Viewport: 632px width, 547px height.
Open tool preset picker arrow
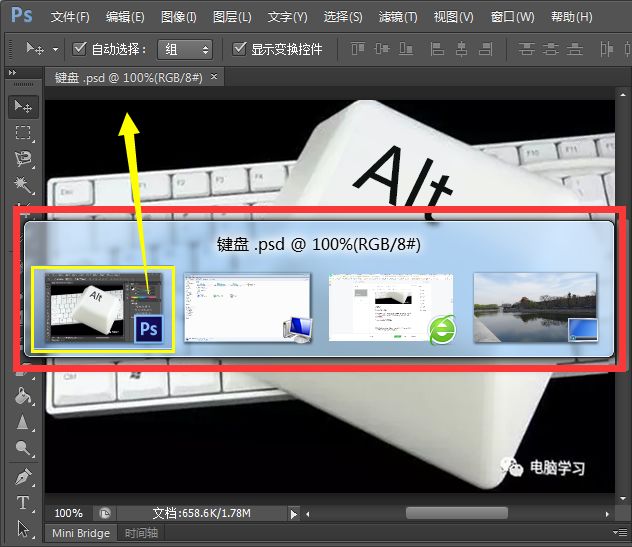[56, 50]
